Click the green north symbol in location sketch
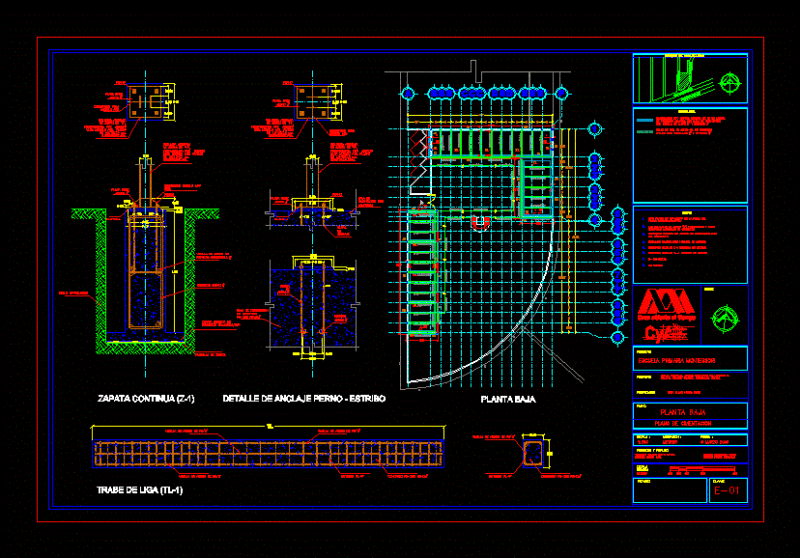This screenshot has height=558, width=800. [x=730, y=83]
